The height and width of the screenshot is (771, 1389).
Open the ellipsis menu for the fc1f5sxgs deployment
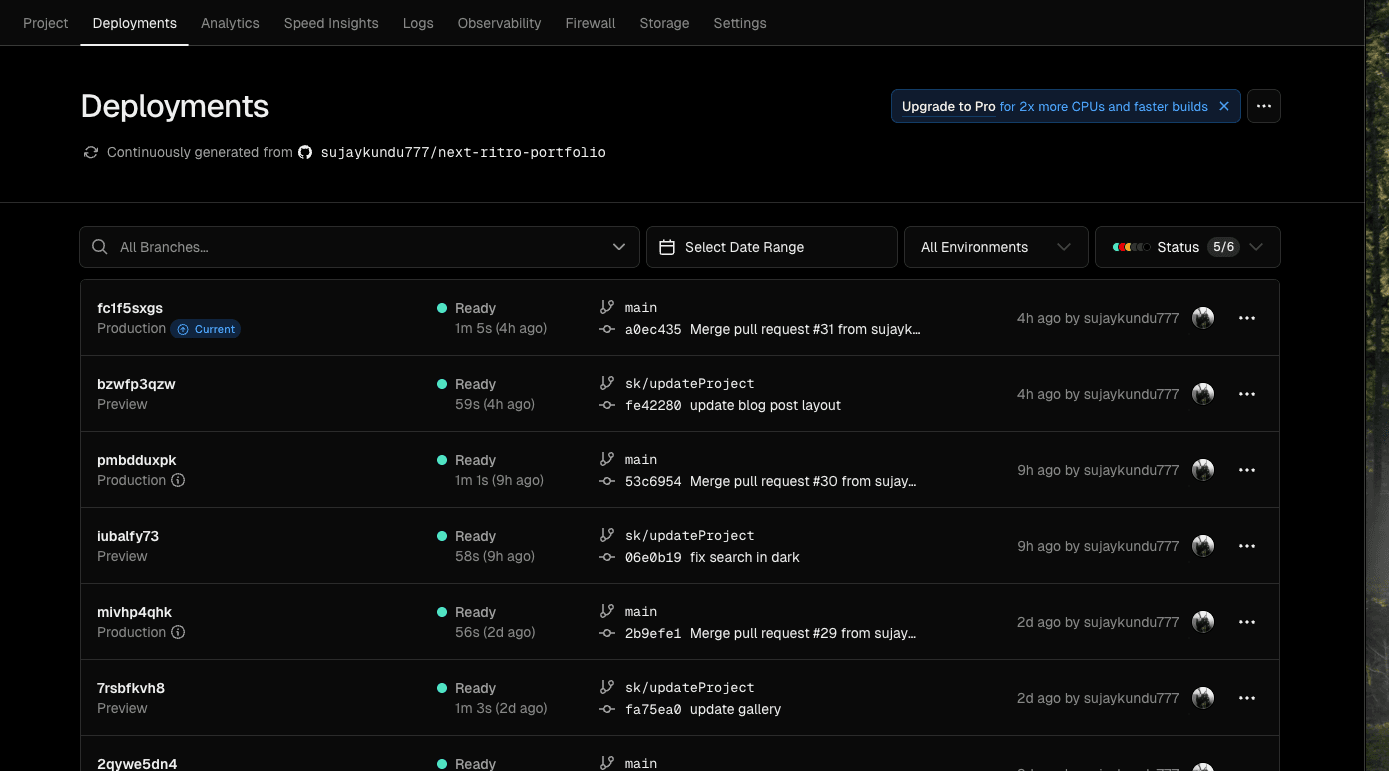point(1247,317)
